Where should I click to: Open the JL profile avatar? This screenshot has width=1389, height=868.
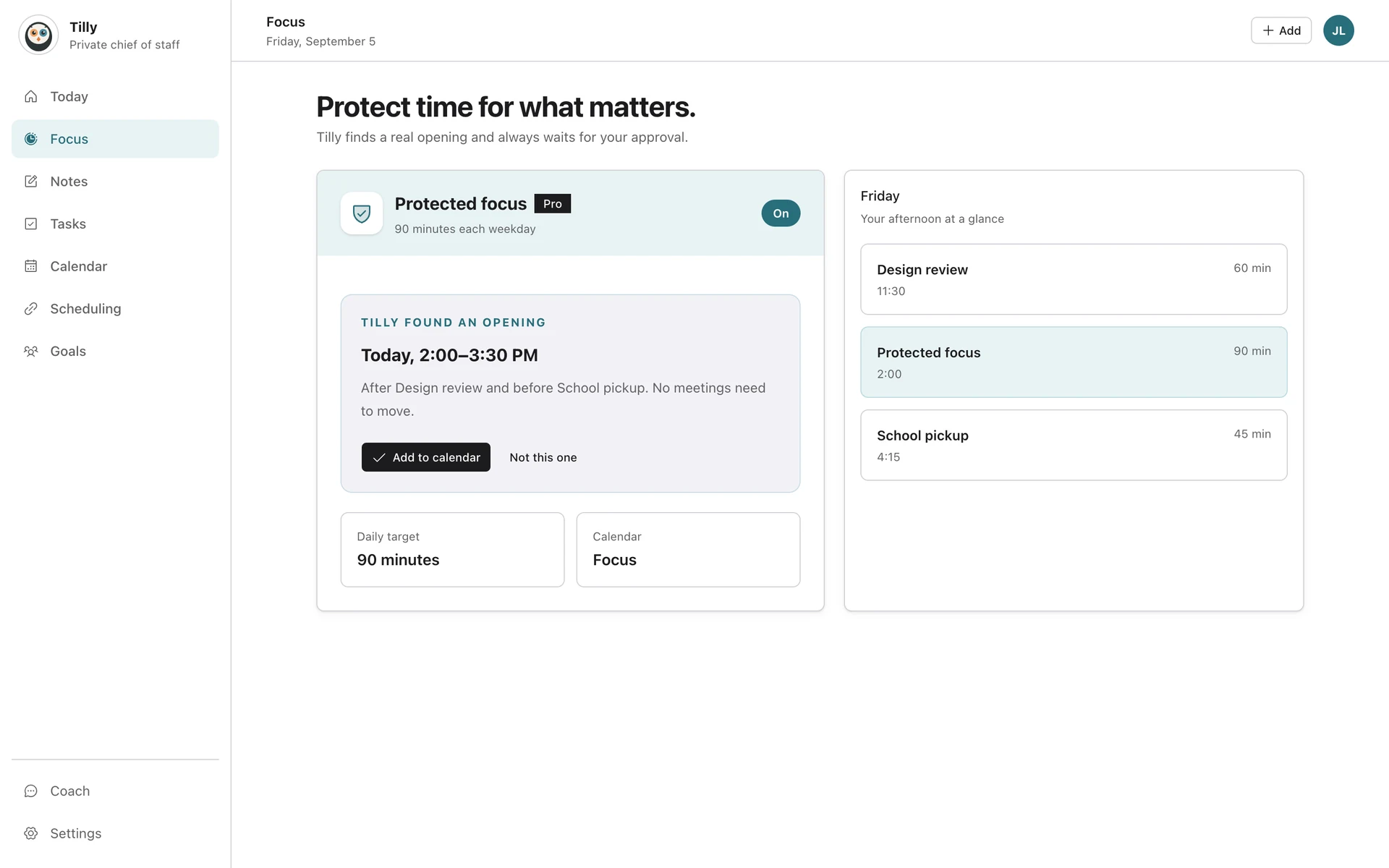pos(1338,30)
